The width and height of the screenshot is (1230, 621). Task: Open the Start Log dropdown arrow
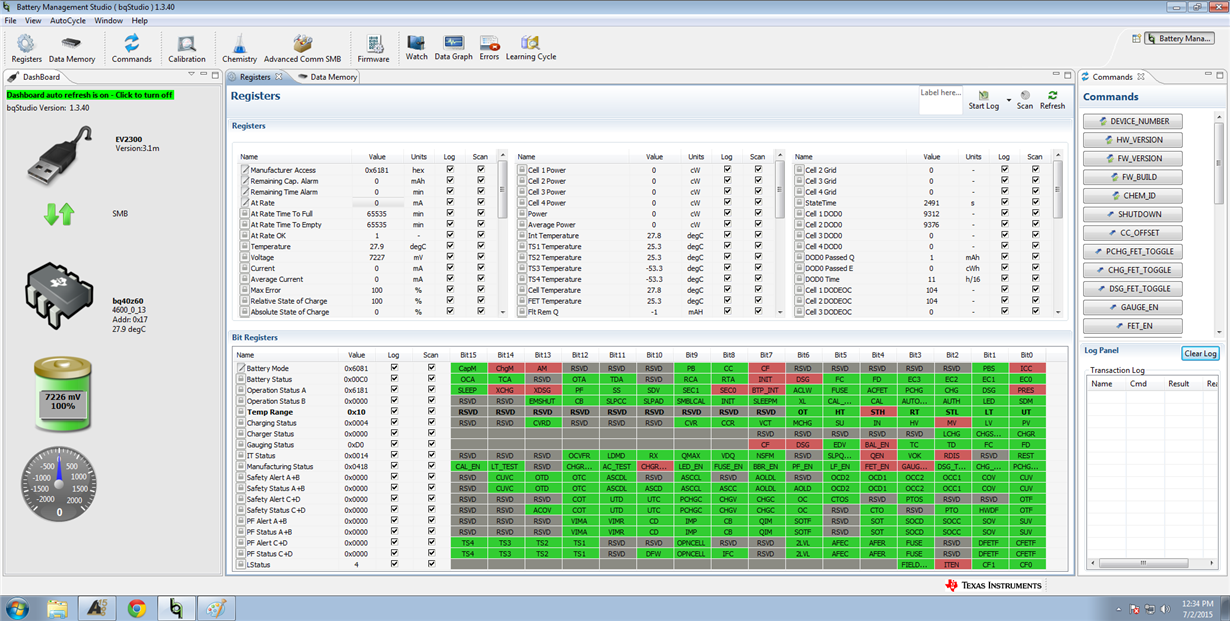click(x=1009, y=101)
